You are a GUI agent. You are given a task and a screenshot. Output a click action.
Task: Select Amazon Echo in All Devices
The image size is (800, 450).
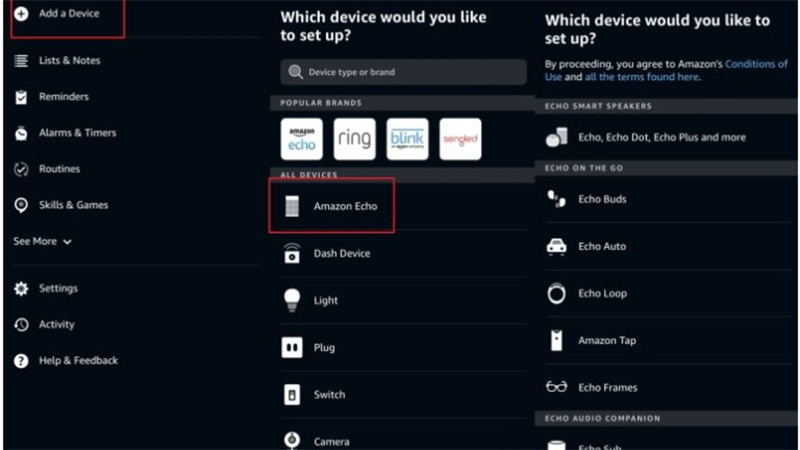[x=345, y=206]
